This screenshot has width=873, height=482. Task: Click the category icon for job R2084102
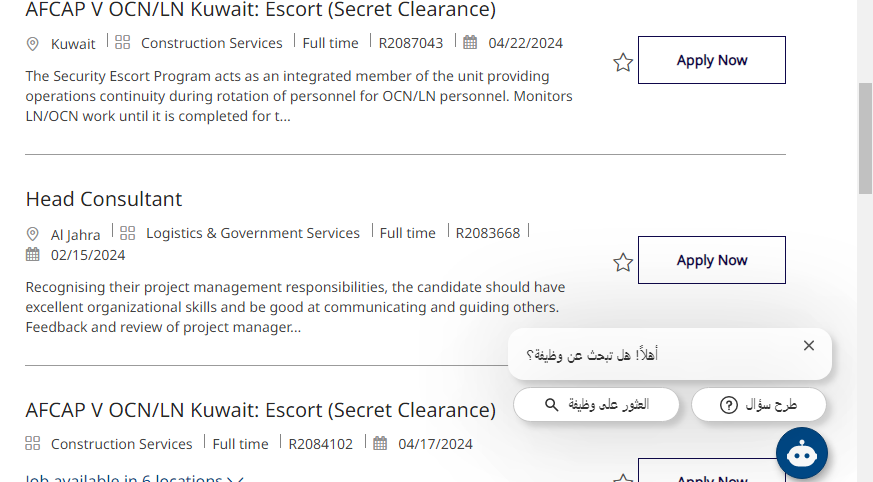pyautogui.click(x=32, y=443)
